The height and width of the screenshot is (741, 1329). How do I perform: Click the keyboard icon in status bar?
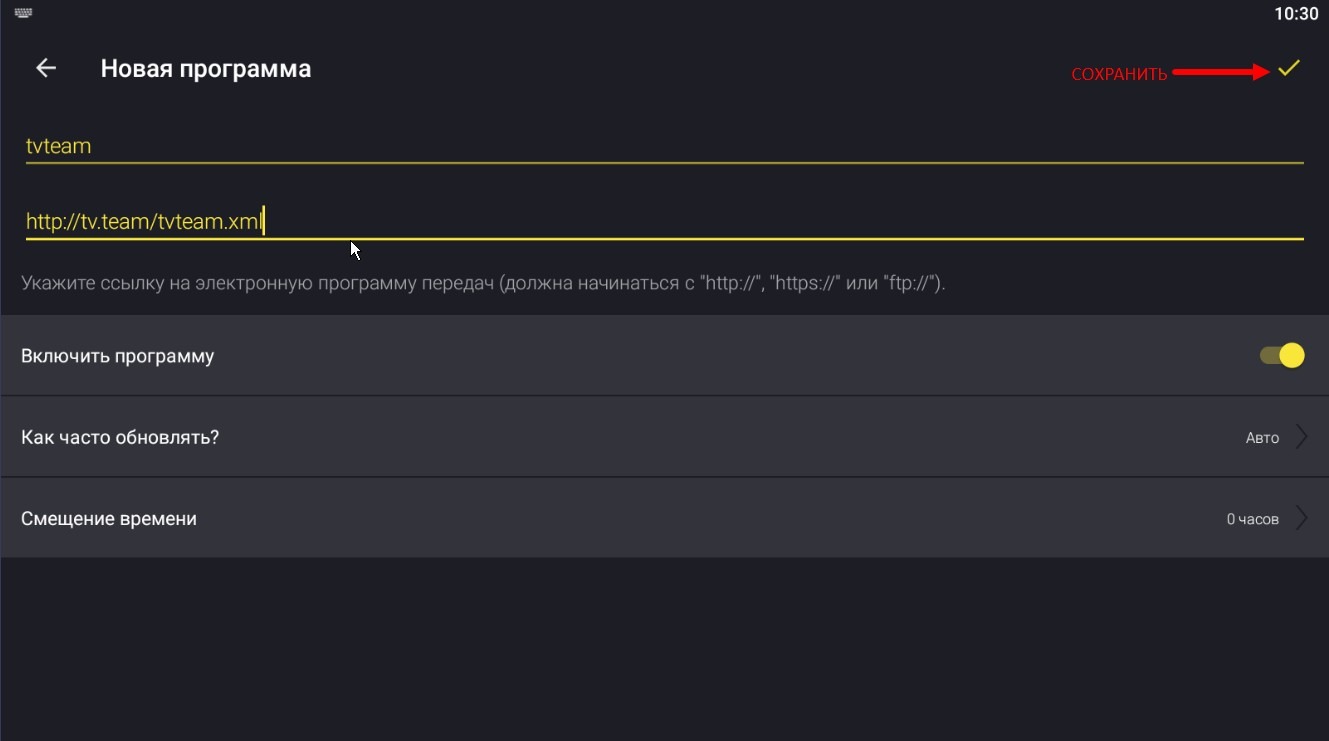pyautogui.click(x=23, y=14)
